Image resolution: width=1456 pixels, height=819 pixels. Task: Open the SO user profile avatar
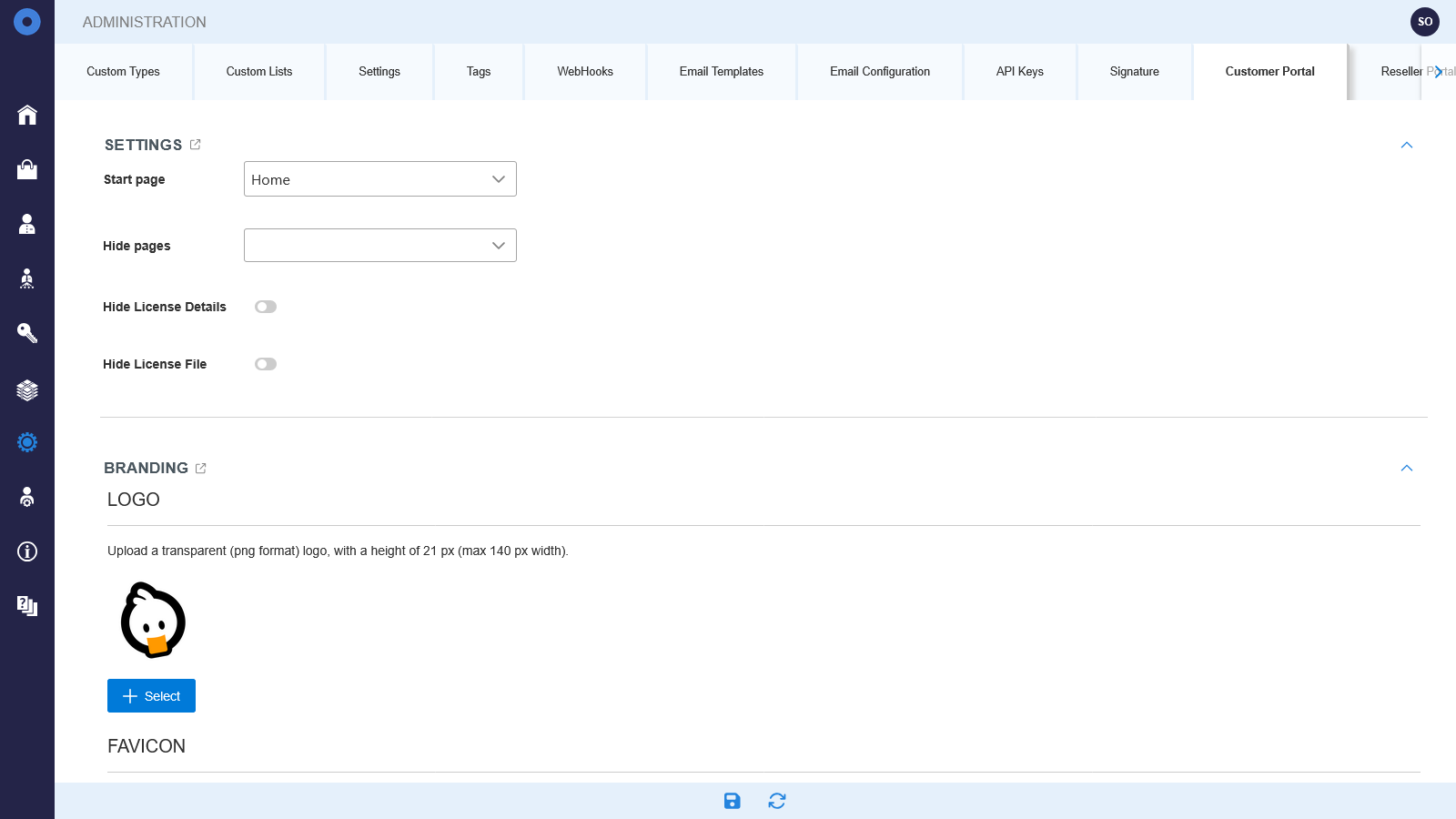tap(1425, 21)
